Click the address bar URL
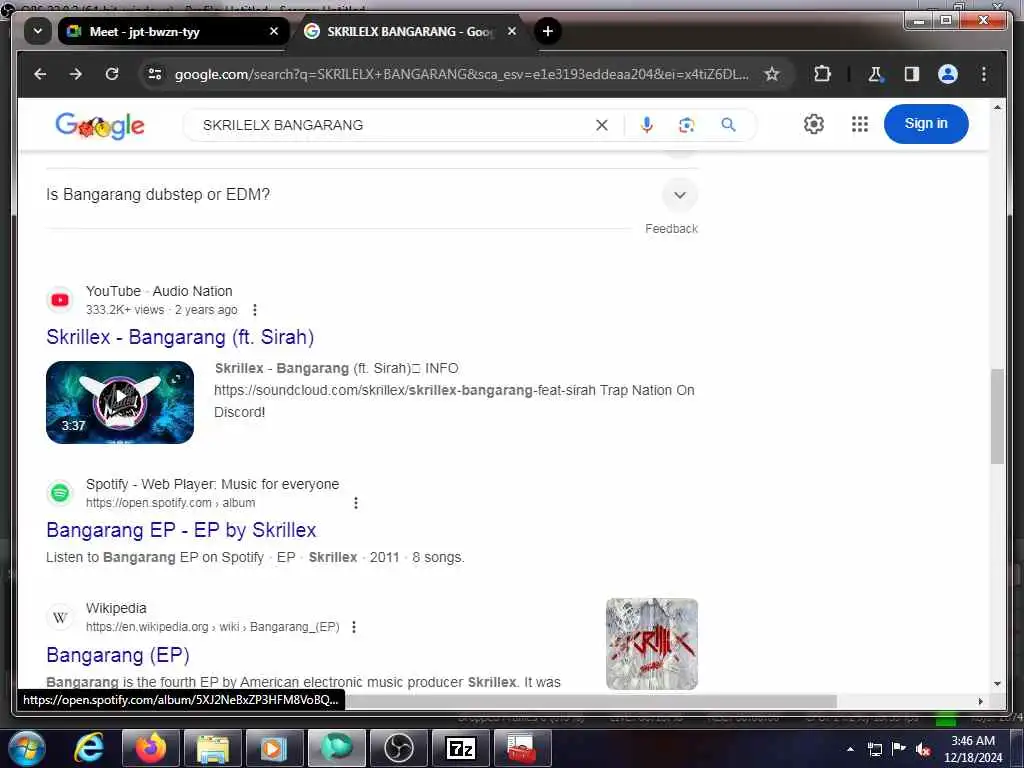Viewport: 1024px width, 768px height. pyautogui.click(x=461, y=74)
